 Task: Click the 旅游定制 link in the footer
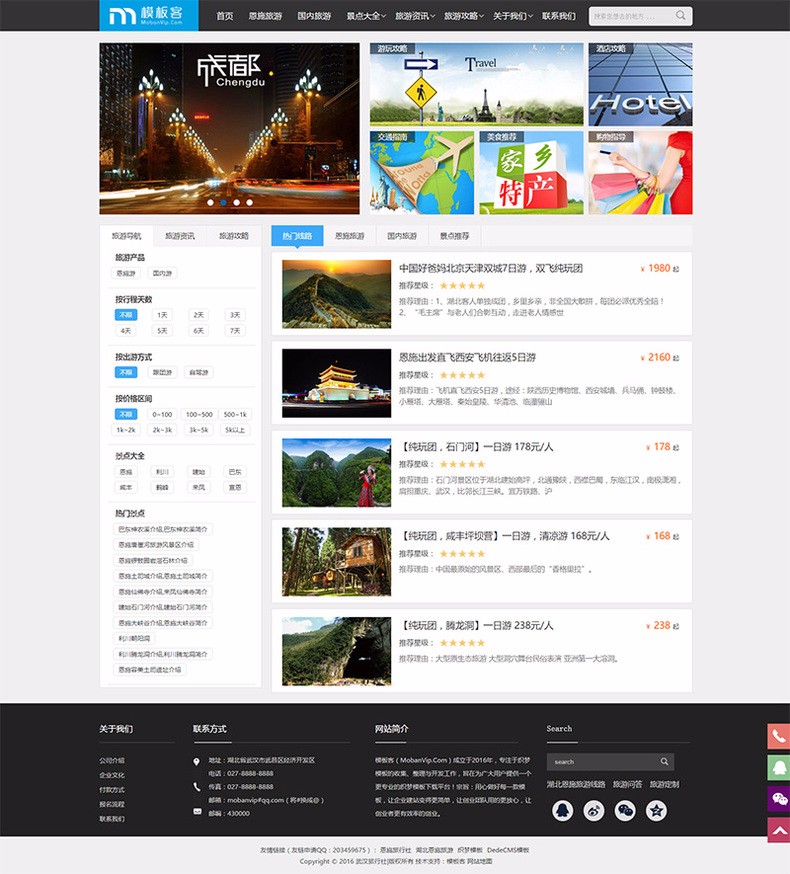[665, 784]
